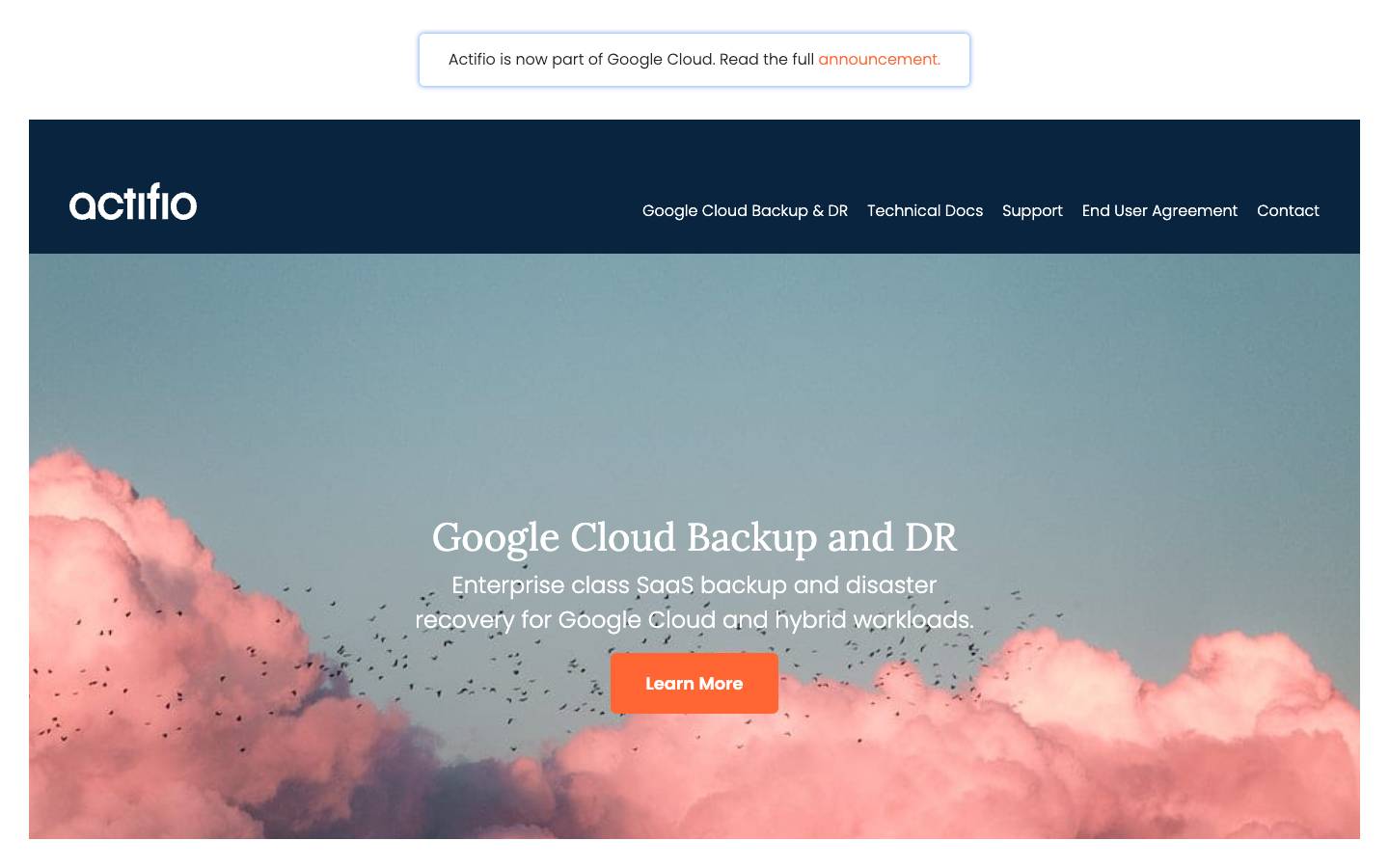Click the 'Actifio is now part of Google Cloud' text
This screenshot has height=868, width=1389.
coord(581,59)
